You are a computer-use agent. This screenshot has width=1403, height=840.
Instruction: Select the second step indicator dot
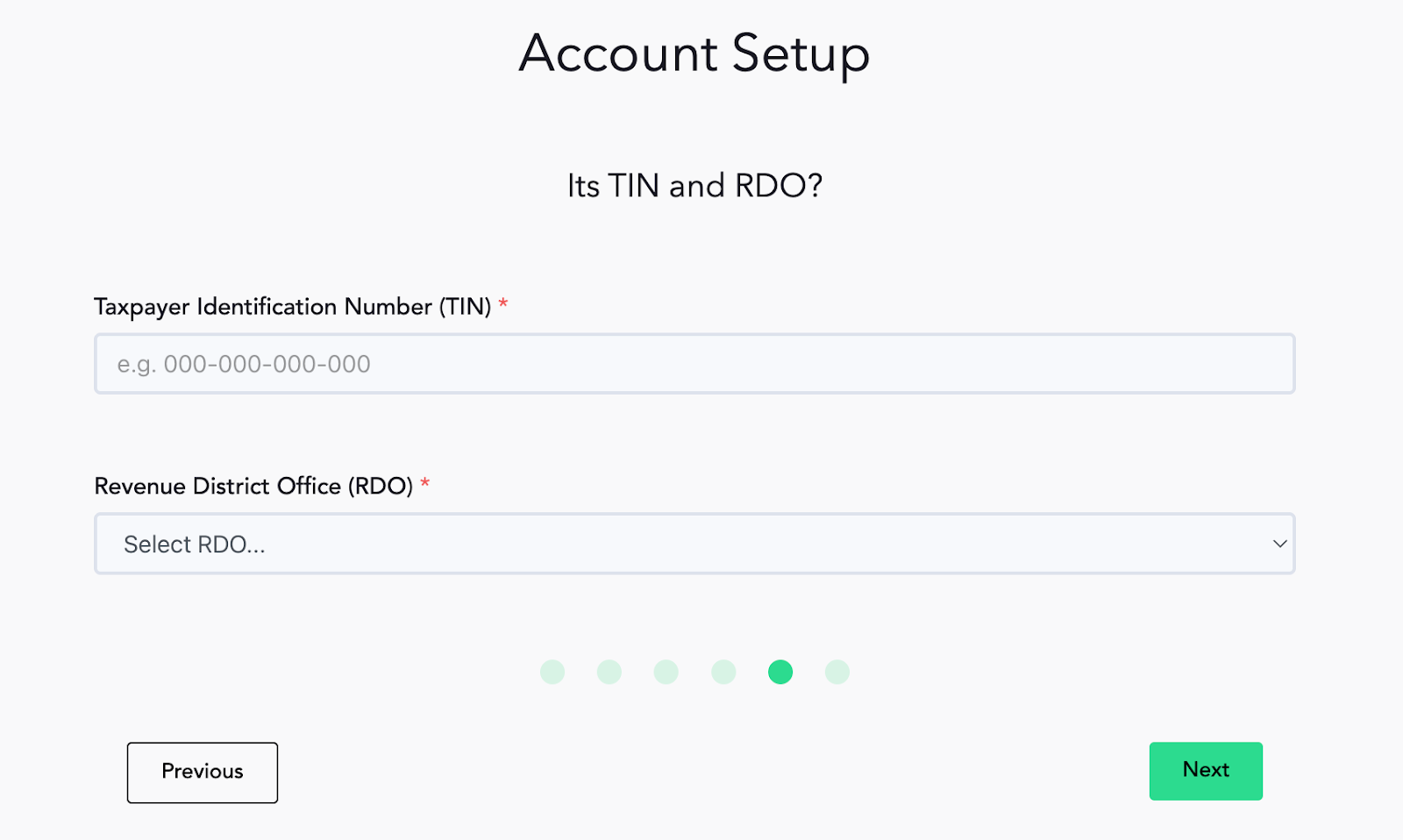(609, 672)
